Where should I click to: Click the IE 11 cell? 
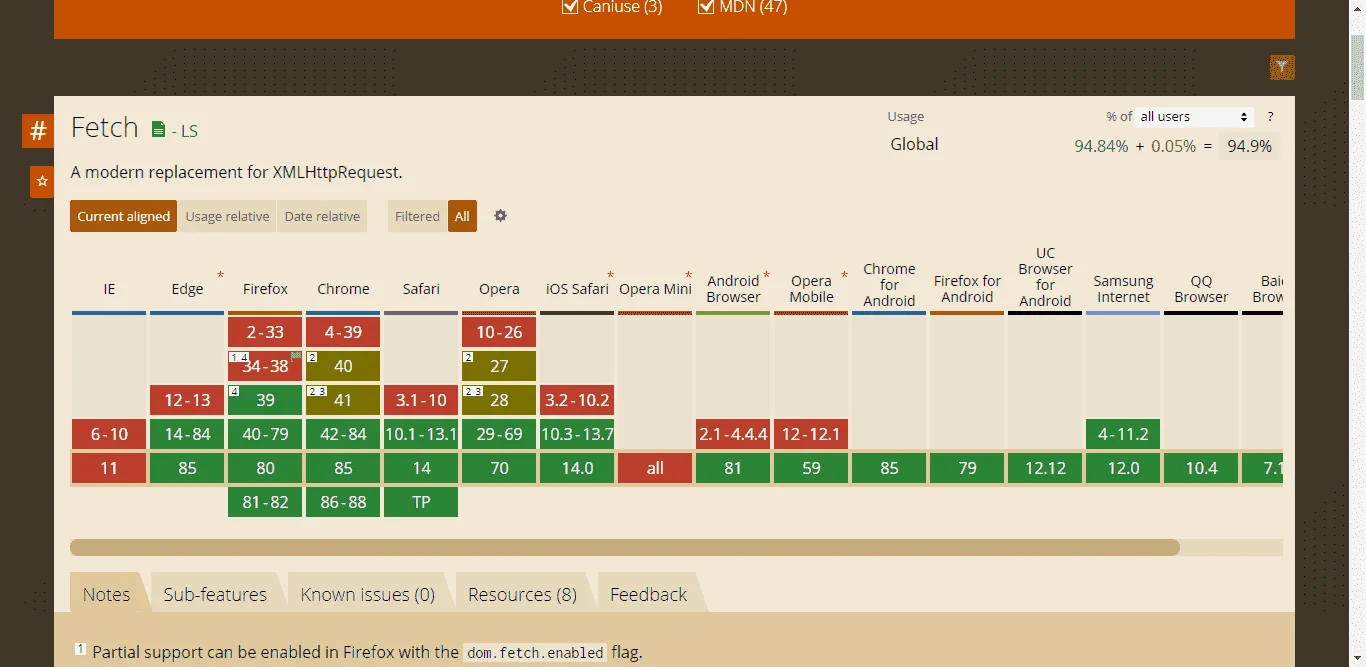click(x=109, y=468)
